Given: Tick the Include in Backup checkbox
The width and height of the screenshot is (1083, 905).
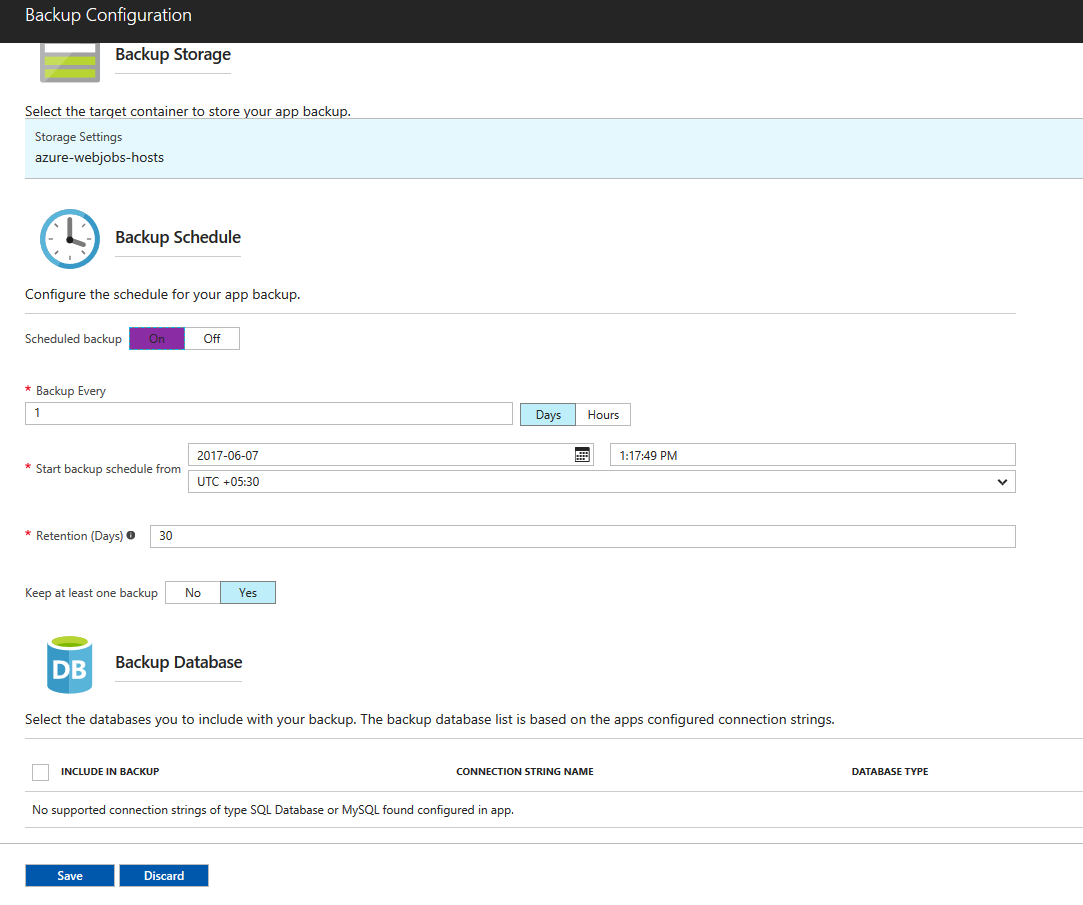Looking at the screenshot, I should [x=41, y=772].
